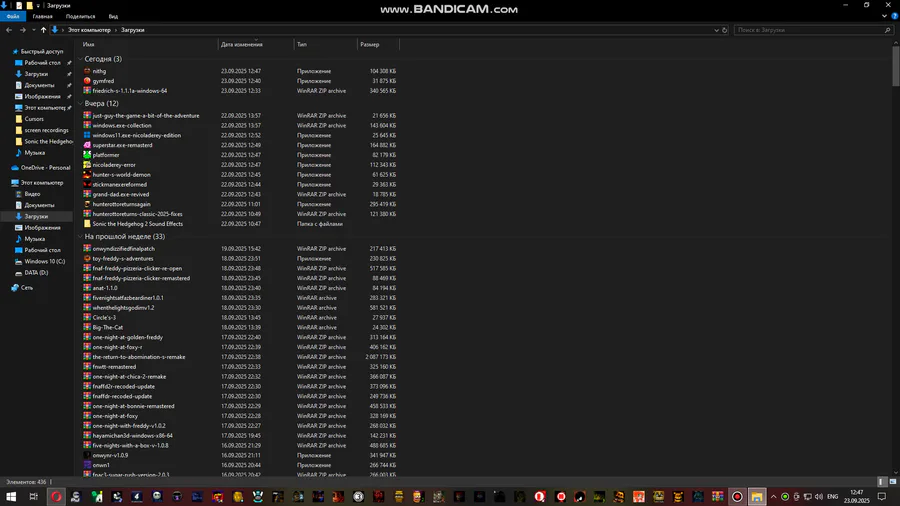Select the platformer application icon
The height and width of the screenshot is (506, 900).
click(x=87, y=155)
